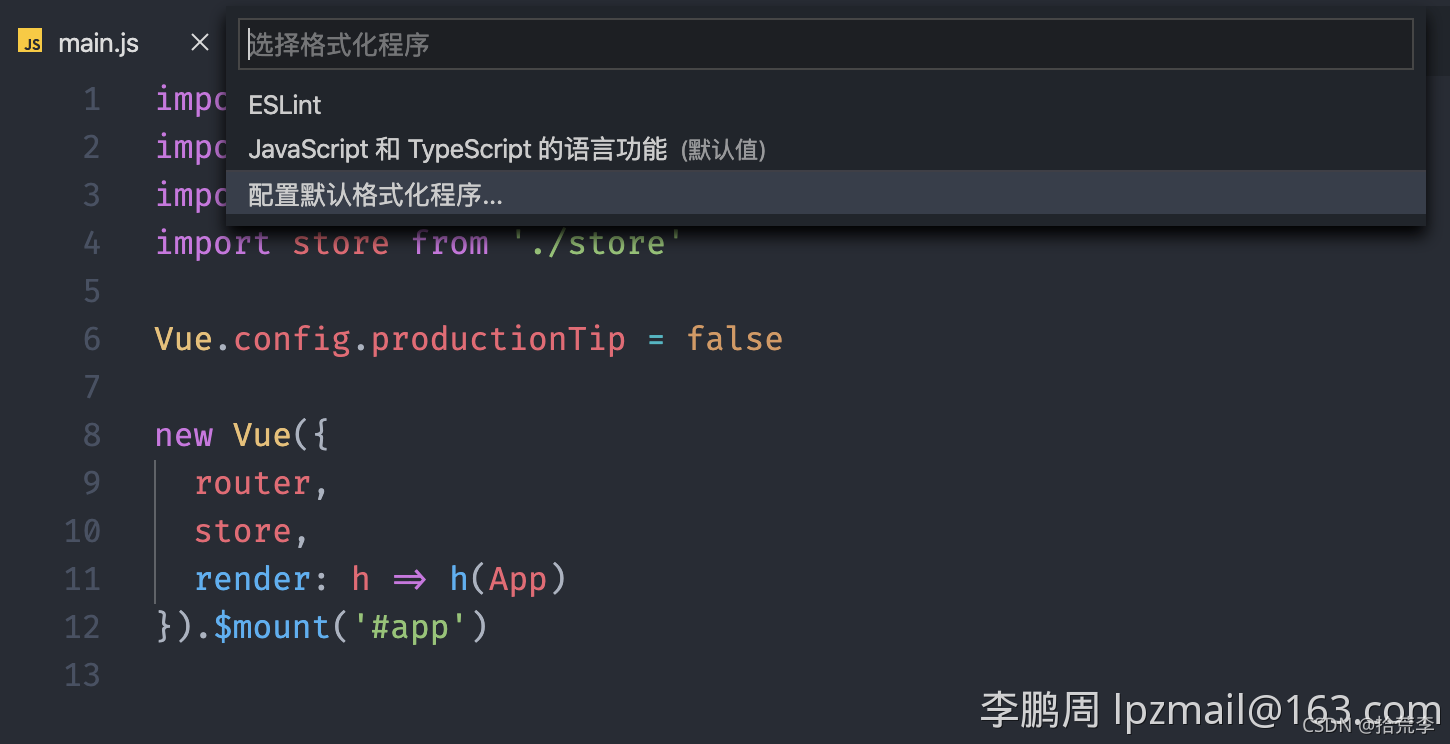Image resolution: width=1450 pixels, height=744 pixels.
Task: Click line number 12 in gutter
Action: pos(82,627)
